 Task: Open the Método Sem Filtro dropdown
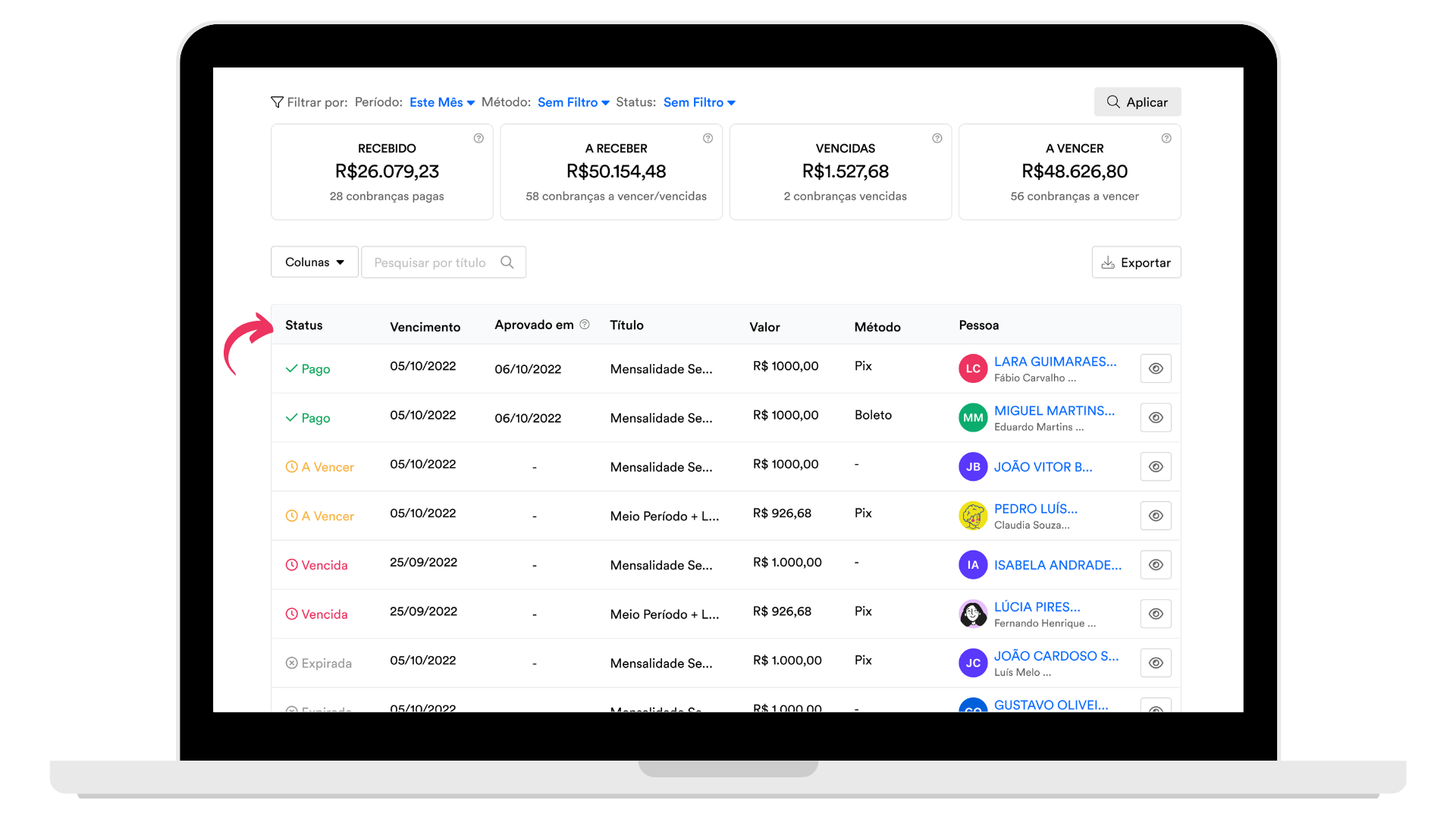tap(573, 102)
